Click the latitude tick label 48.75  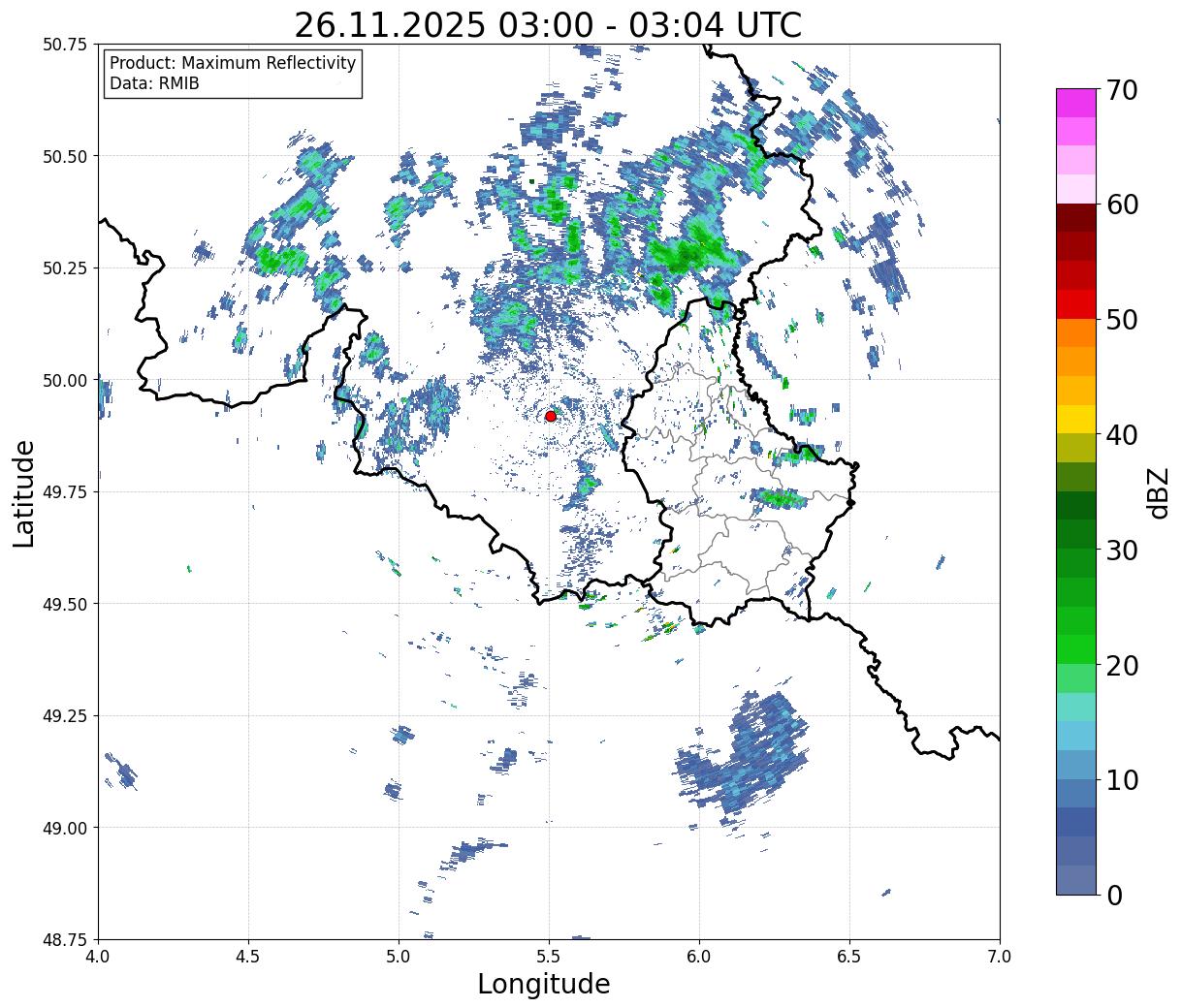tap(64, 939)
